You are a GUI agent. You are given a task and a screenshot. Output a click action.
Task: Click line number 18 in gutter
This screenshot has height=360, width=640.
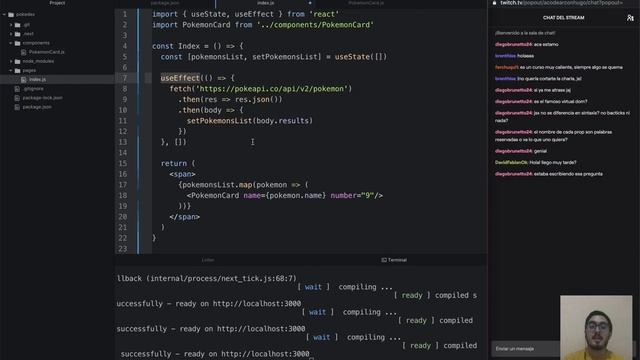pos(123,196)
